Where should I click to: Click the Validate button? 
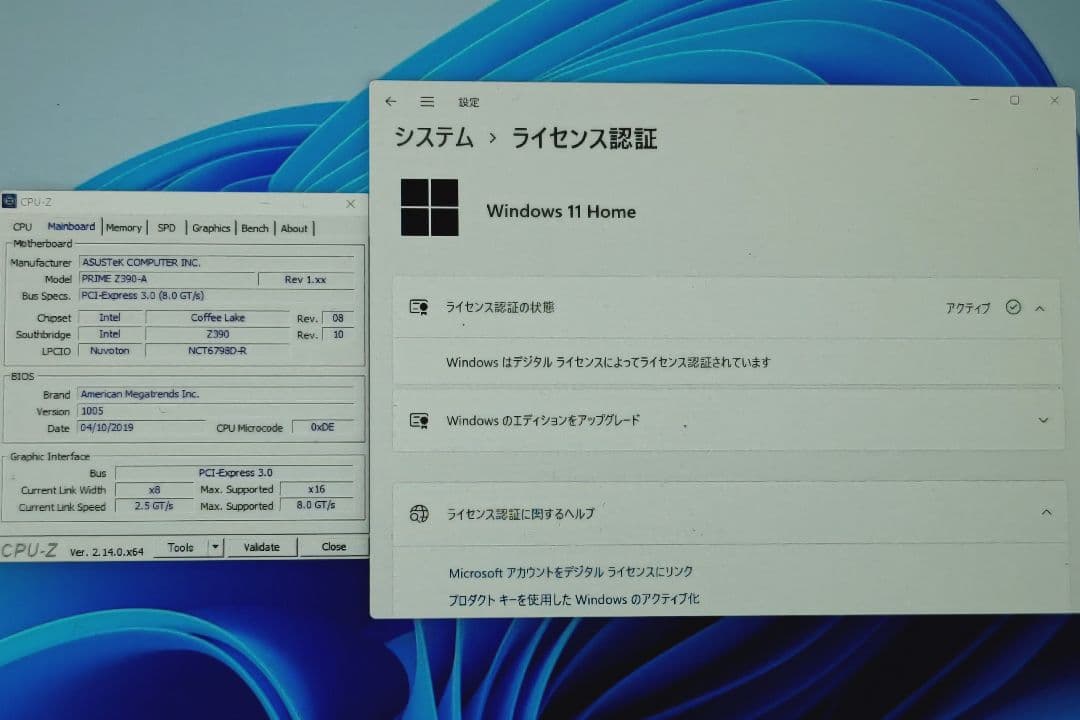coord(262,547)
